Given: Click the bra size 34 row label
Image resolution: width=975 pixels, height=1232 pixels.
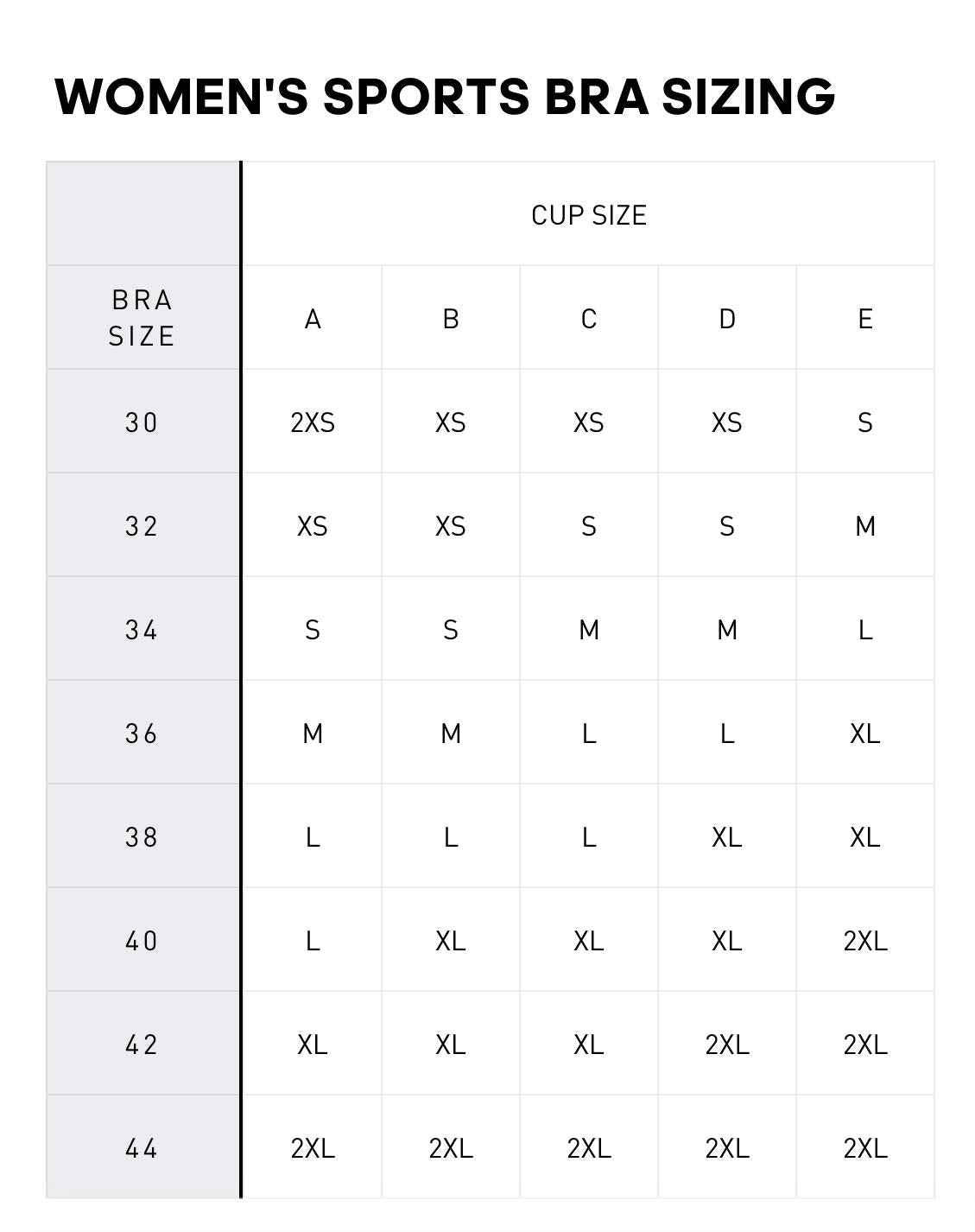Looking at the screenshot, I should point(142,630).
